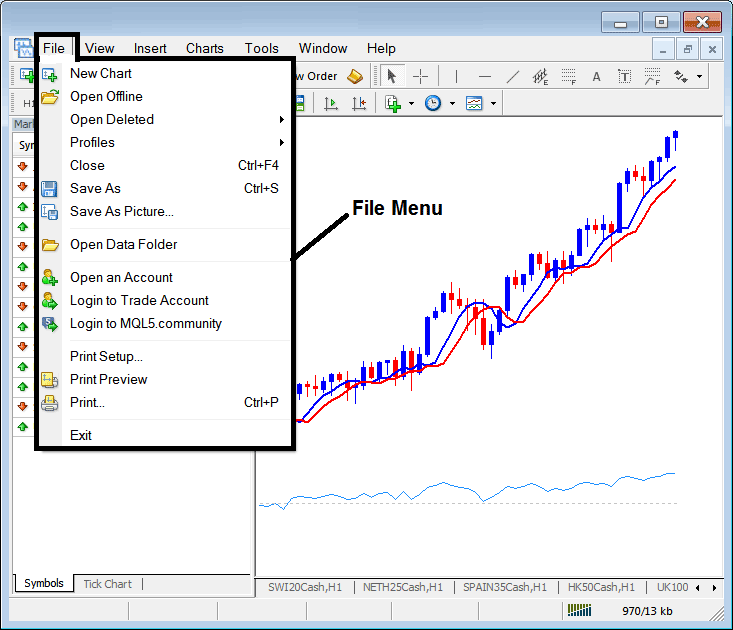The image size is (733, 630).
Task: Click the Templates icon
Action: [x=474, y=103]
